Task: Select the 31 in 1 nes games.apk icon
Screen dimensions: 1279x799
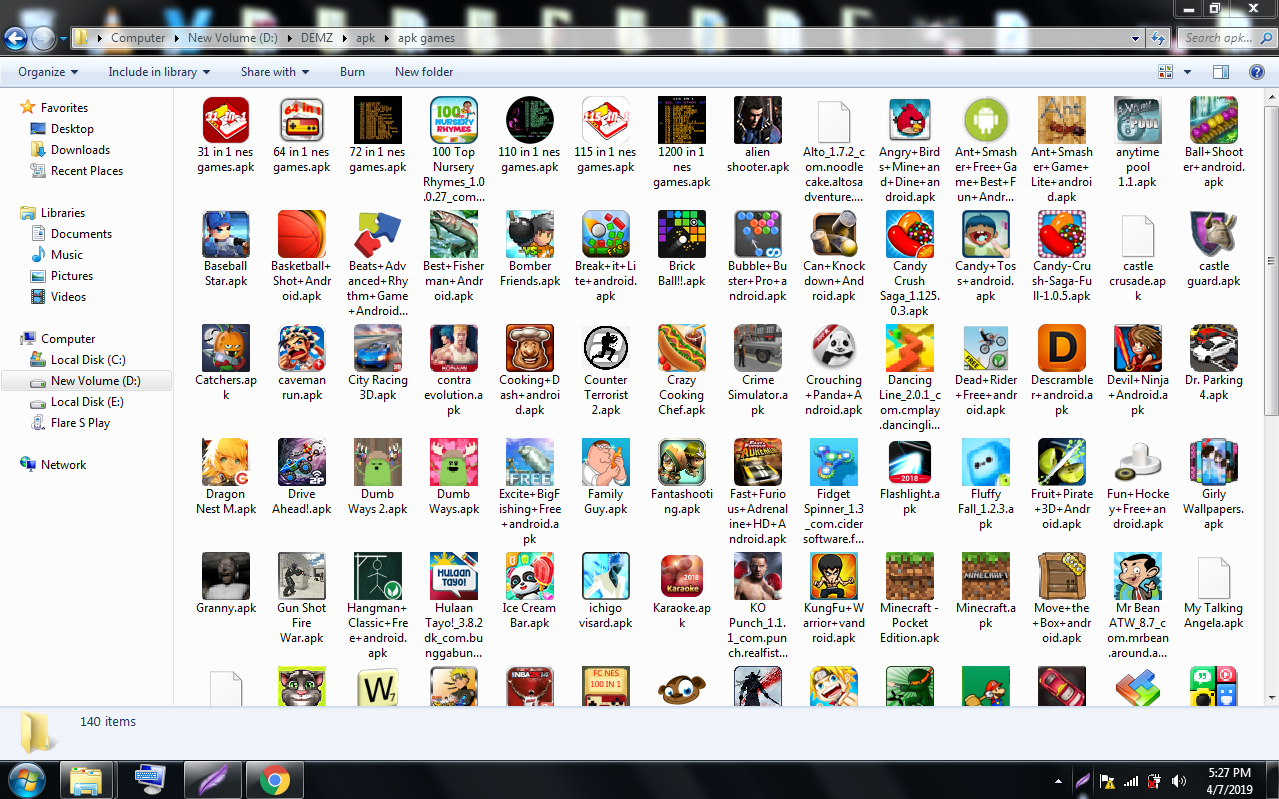Action: pyautogui.click(x=225, y=120)
